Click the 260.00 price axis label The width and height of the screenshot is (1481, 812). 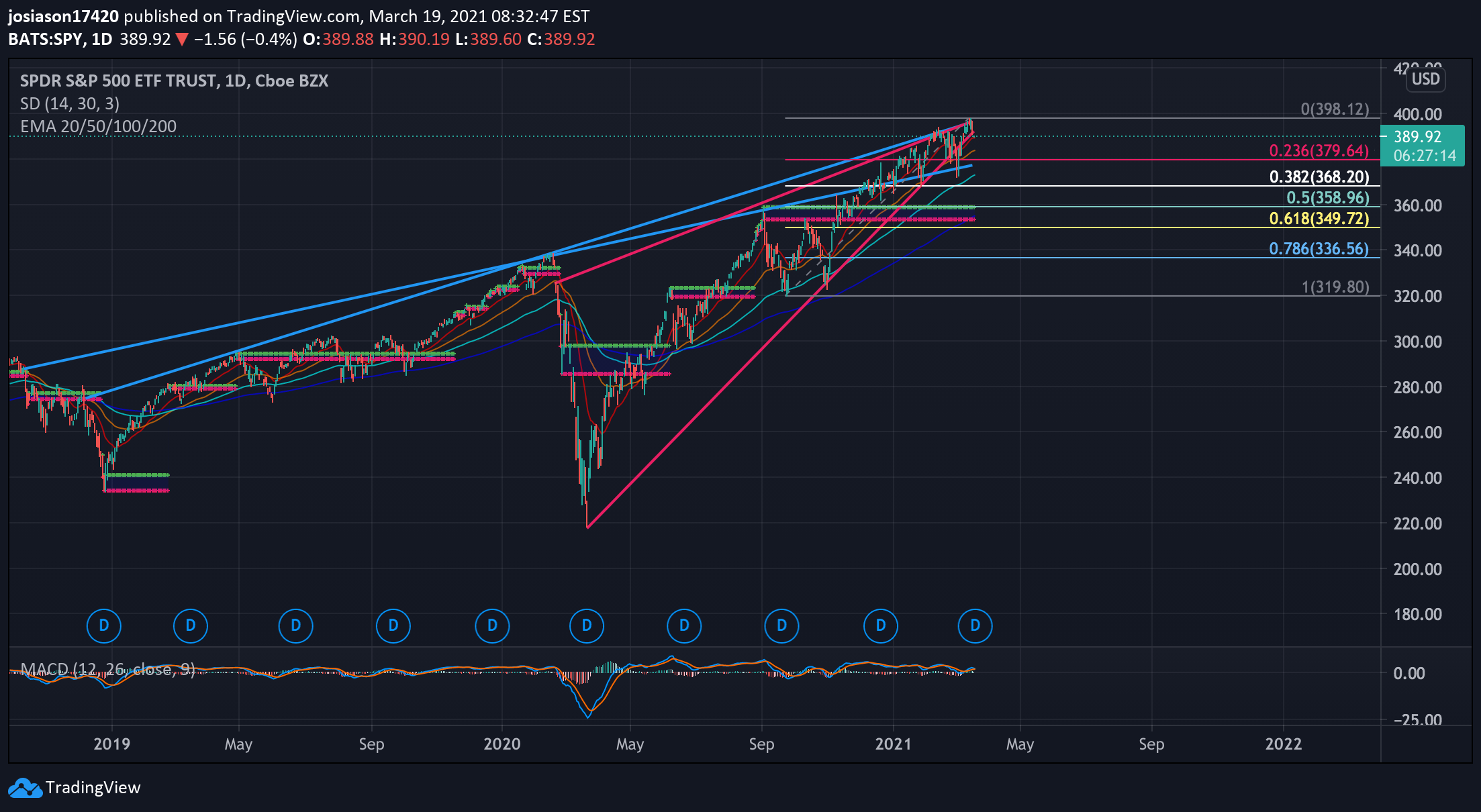click(1418, 432)
